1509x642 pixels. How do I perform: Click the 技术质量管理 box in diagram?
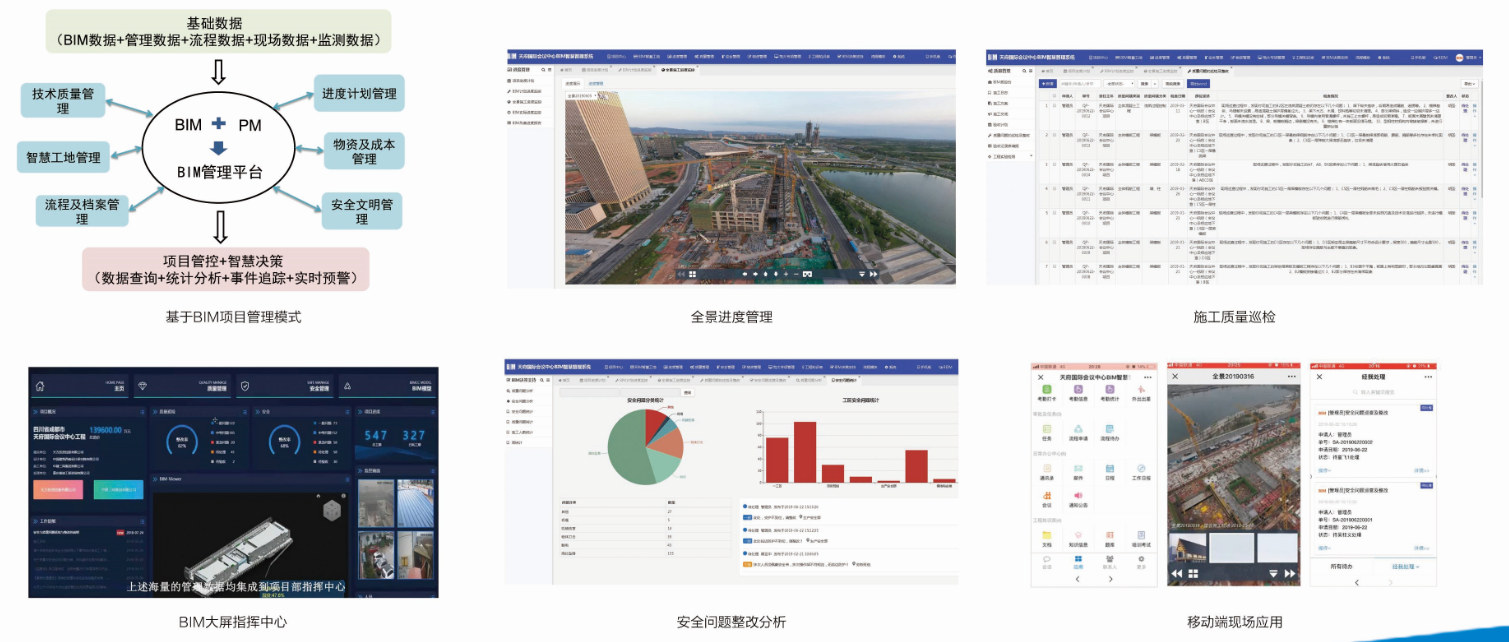(63, 101)
